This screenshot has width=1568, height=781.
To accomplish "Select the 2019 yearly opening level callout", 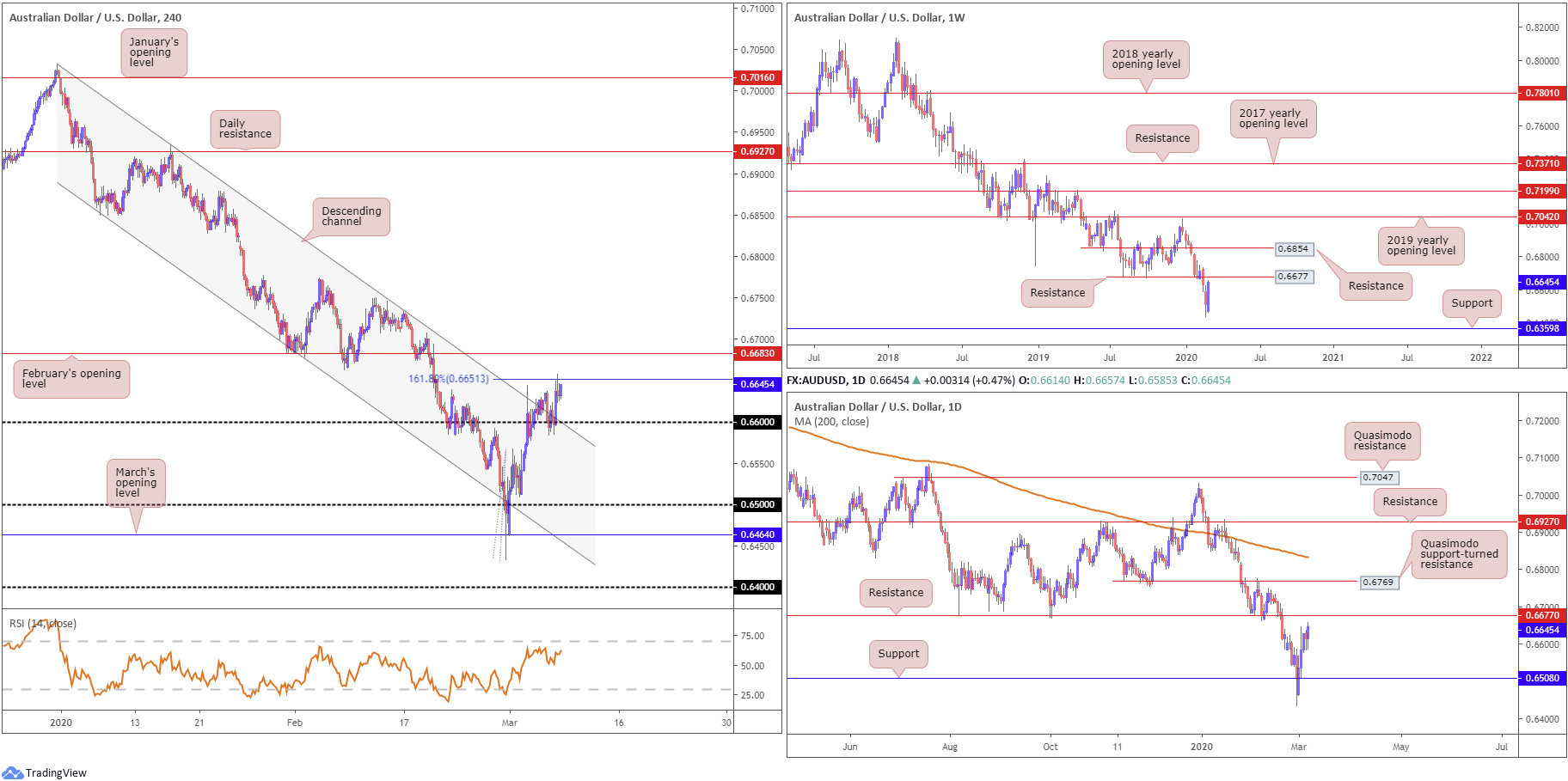I will pyautogui.click(x=1421, y=246).
